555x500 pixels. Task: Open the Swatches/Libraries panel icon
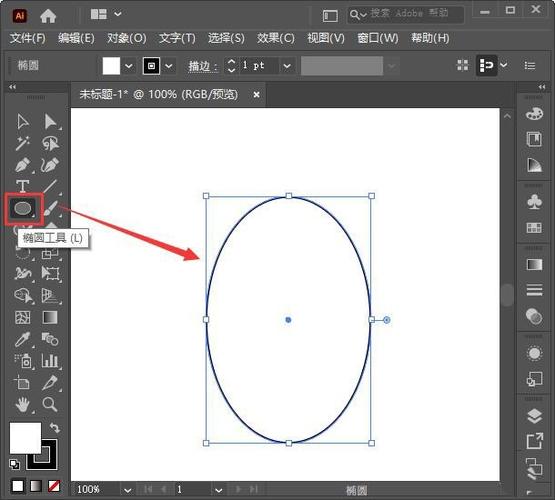(534, 139)
